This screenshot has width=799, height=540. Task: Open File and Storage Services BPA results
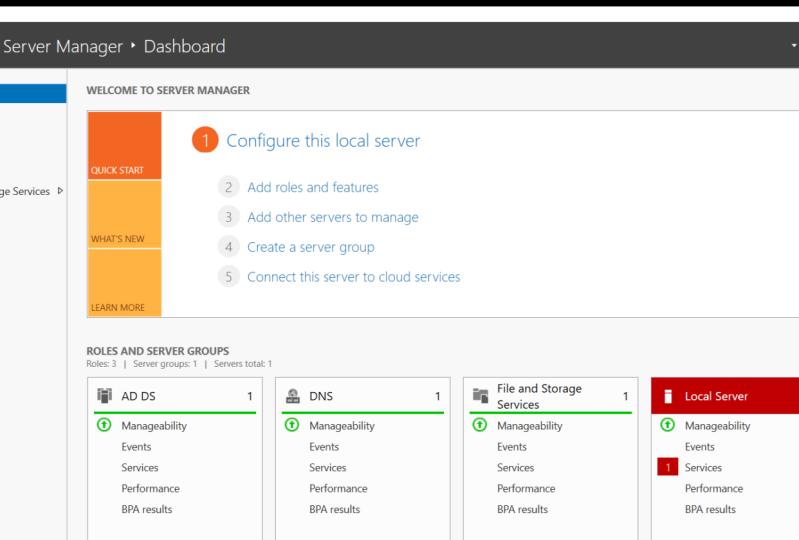coord(523,509)
